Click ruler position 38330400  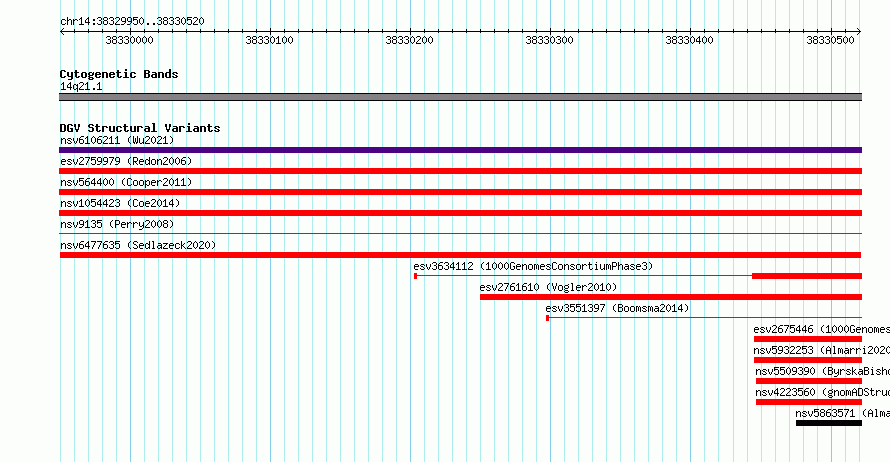pos(689,40)
